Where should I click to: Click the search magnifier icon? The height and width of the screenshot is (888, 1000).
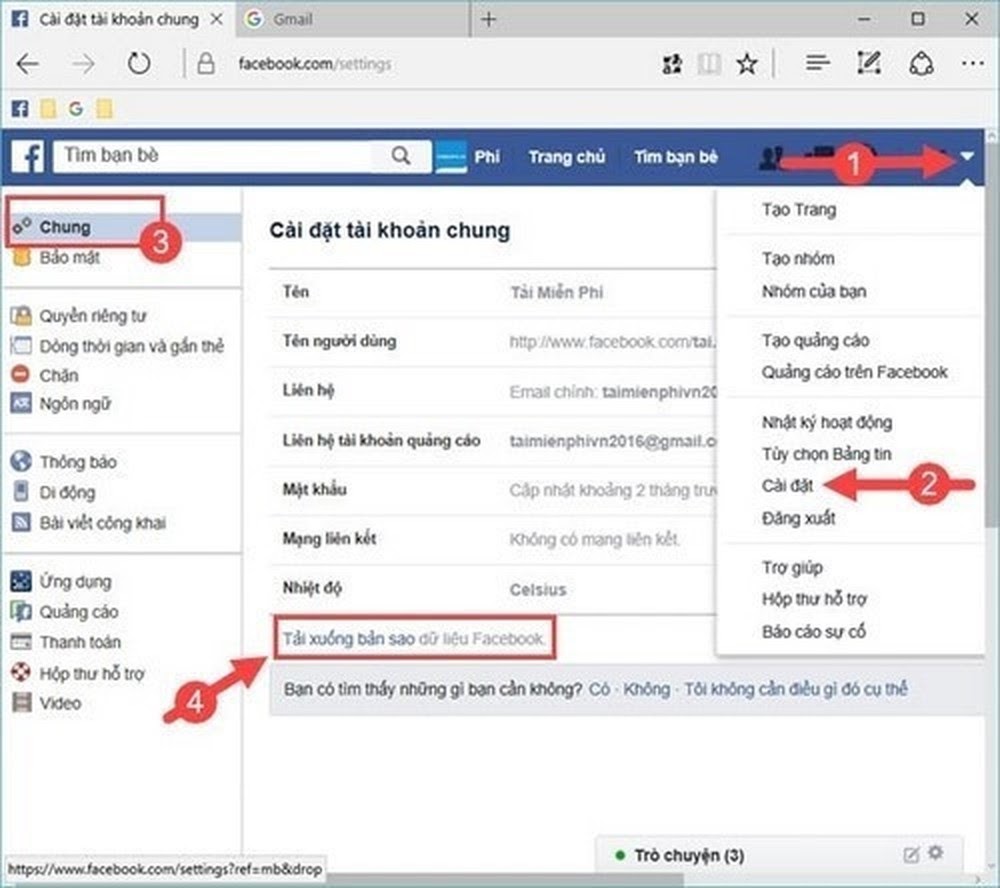click(400, 156)
